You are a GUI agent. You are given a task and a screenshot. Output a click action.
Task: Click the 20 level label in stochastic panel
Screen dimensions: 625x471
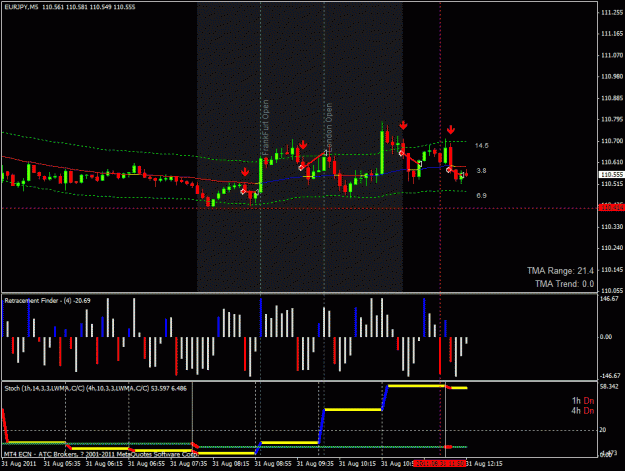click(x=603, y=430)
